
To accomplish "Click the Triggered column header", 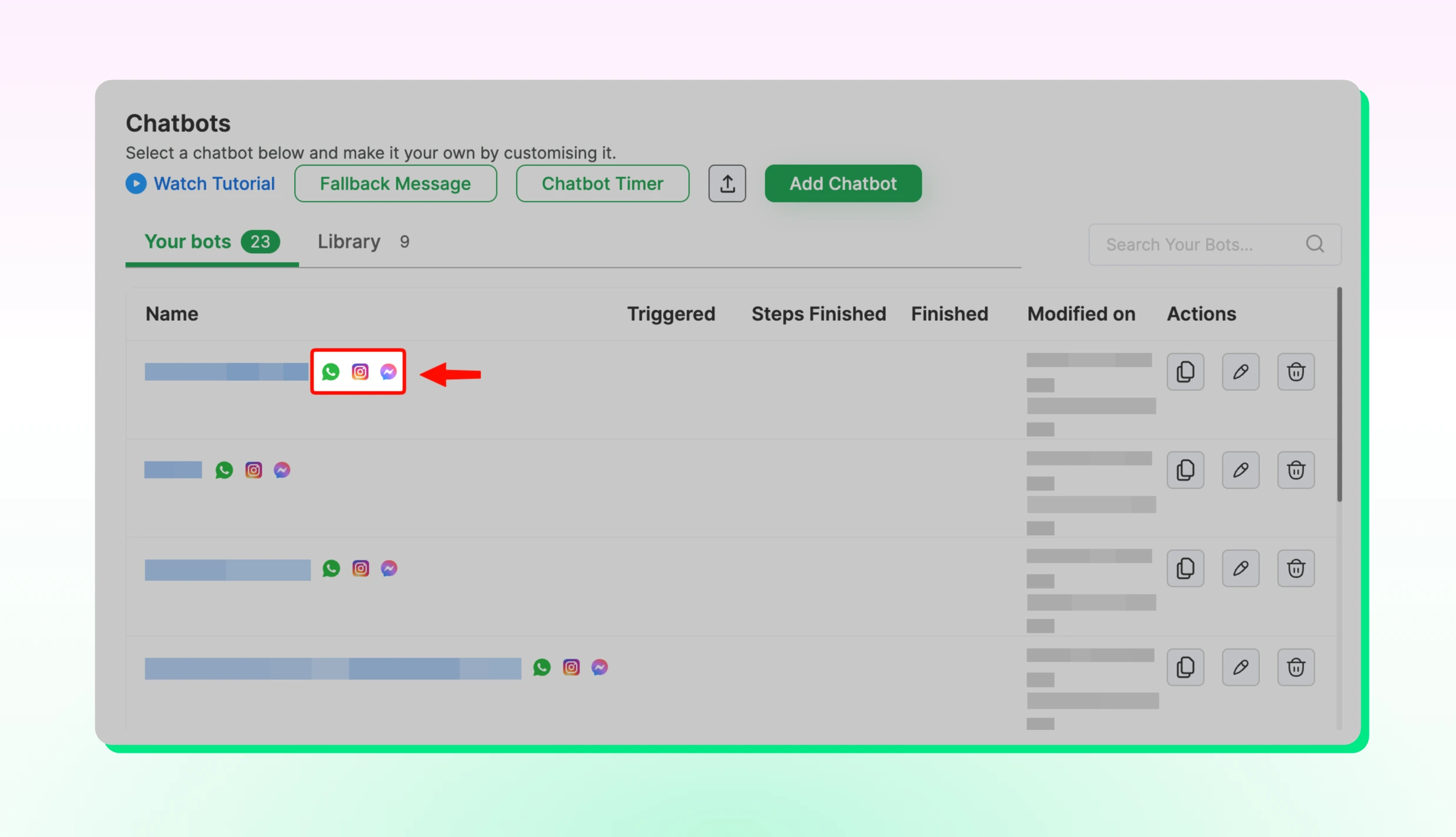I will click(x=671, y=314).
